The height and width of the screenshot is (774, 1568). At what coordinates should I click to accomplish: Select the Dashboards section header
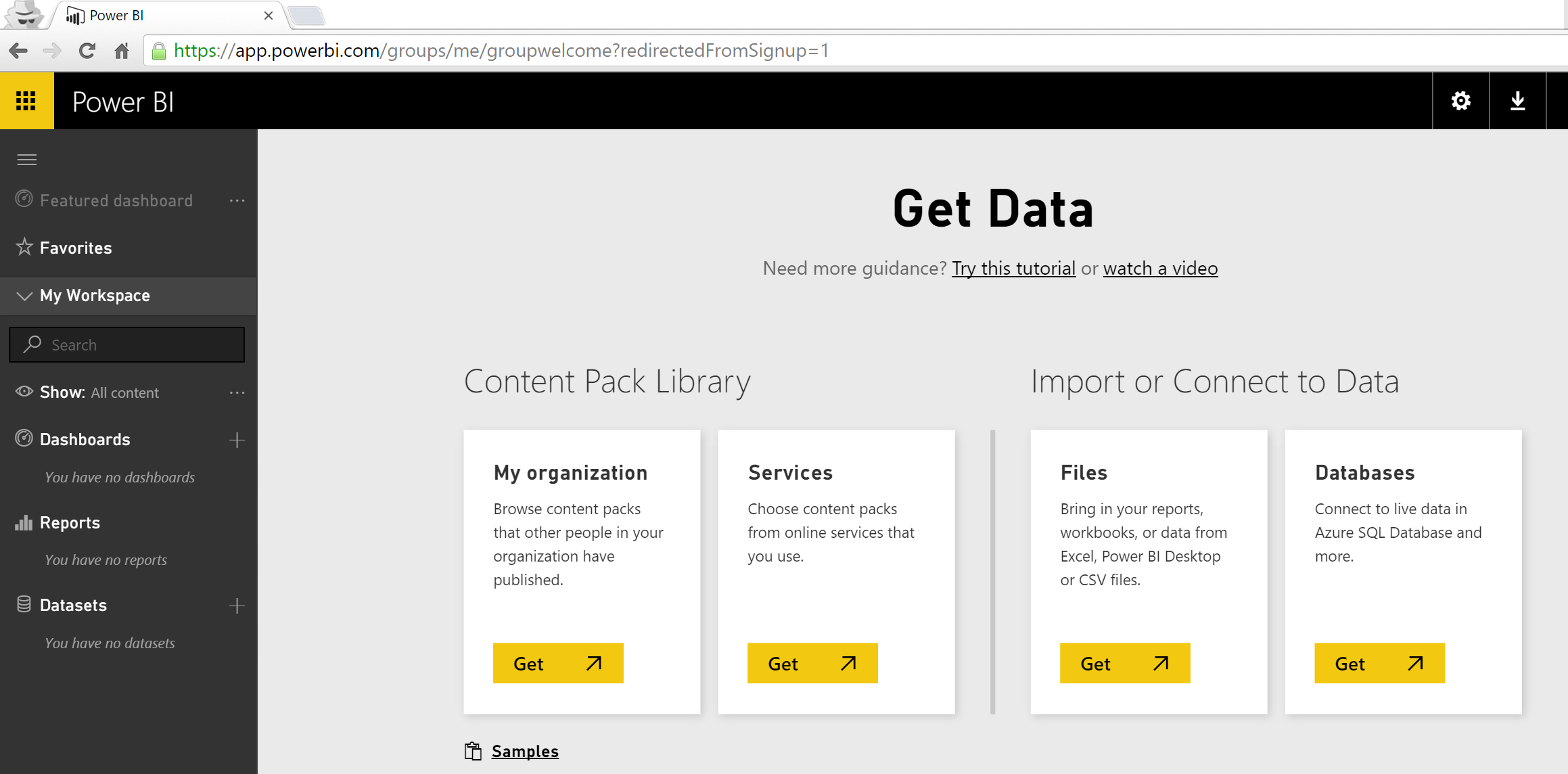[x=84, y=439]
